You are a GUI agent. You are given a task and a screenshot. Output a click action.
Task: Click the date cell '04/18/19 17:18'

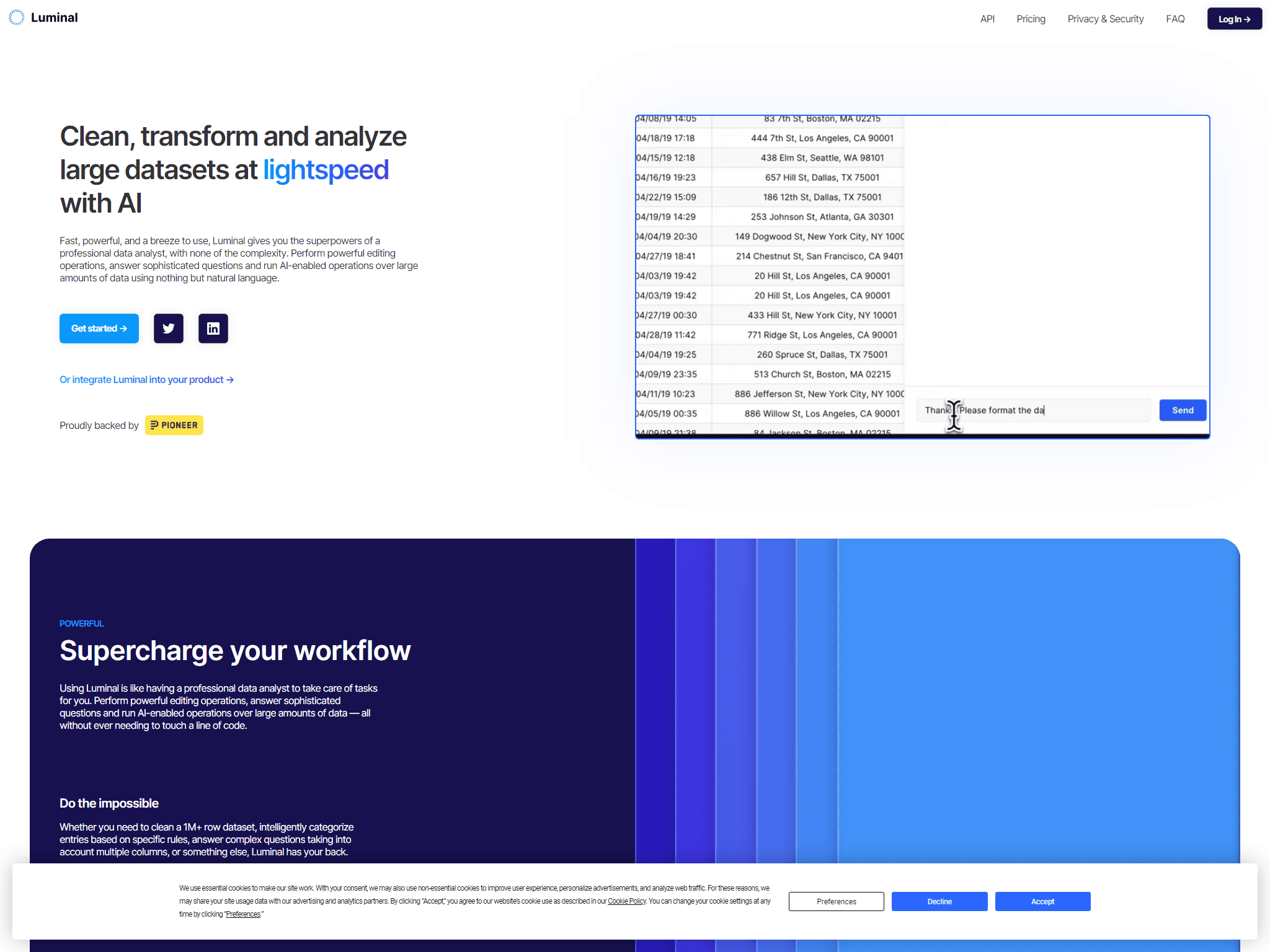click(x=673, y=138)
